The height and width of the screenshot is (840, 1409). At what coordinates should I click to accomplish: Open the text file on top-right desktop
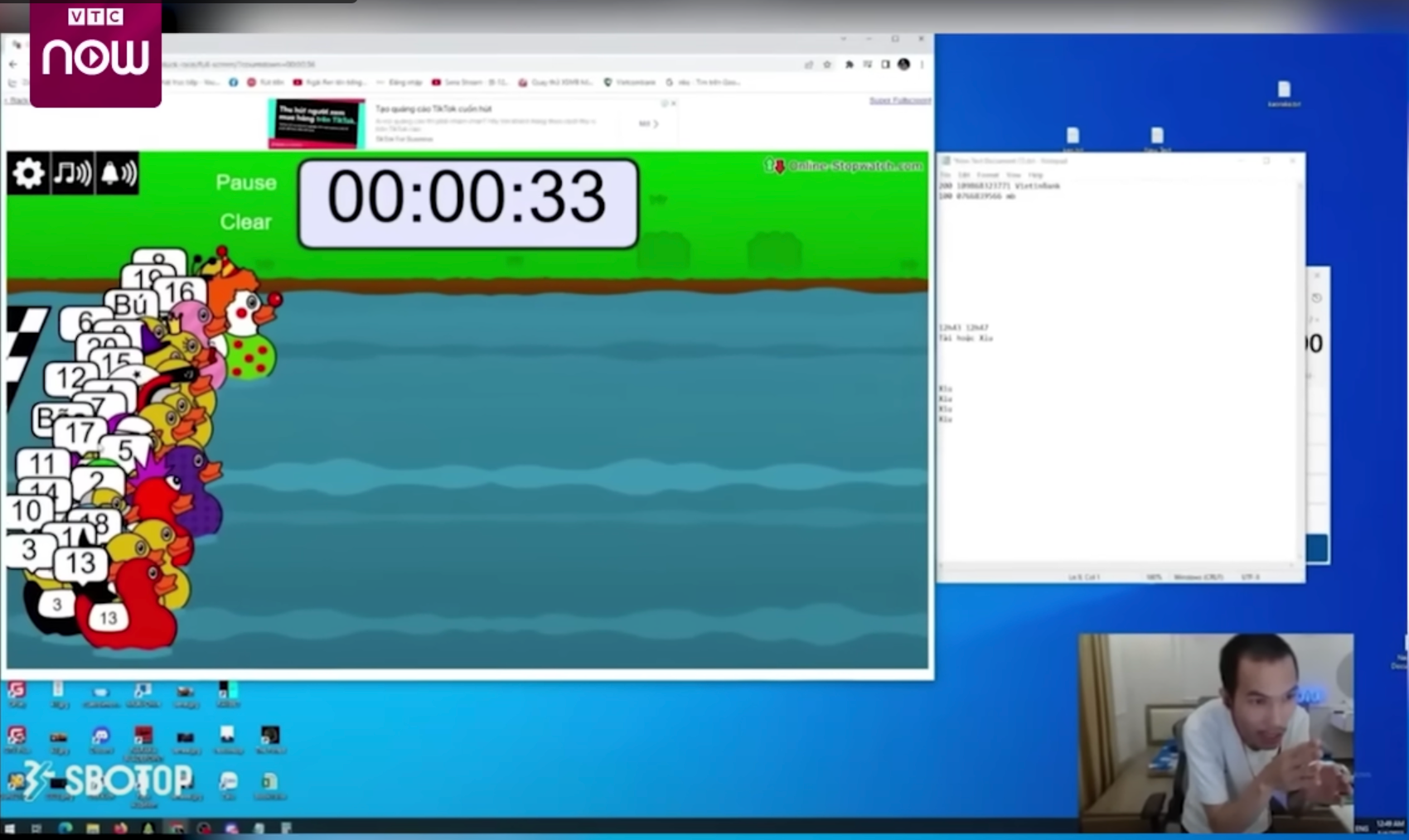(x=1284, y=94)
